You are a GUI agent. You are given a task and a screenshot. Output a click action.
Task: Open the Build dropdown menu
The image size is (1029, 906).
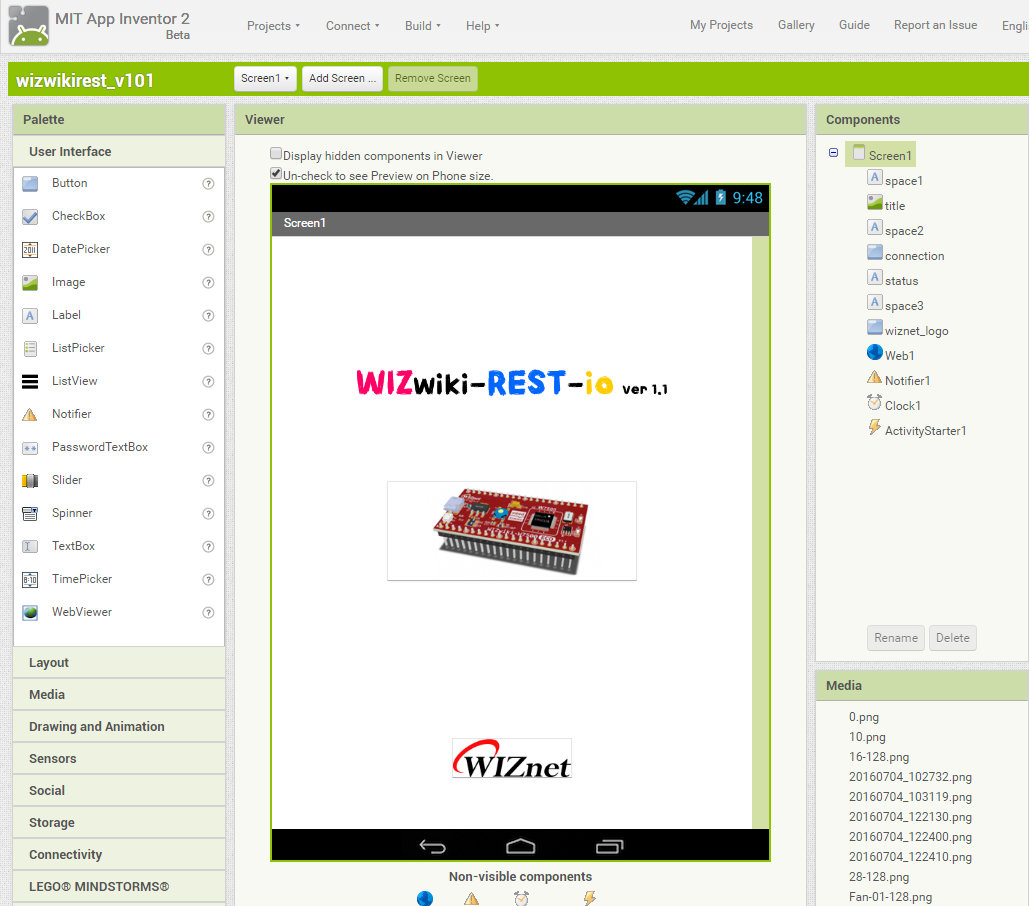[x=423, y=26]
